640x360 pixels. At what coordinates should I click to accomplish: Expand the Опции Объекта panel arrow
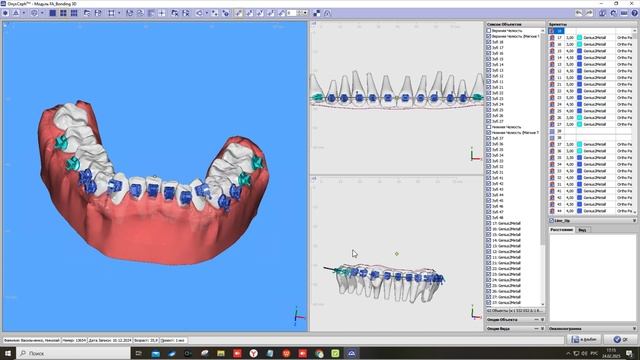coord(542,320)
